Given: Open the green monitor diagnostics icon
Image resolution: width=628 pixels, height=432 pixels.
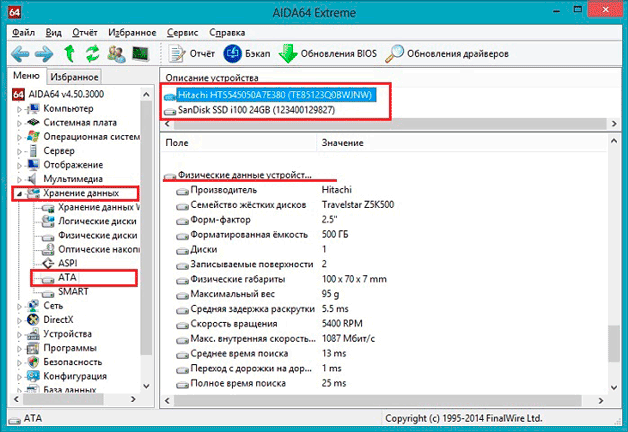Looking at the screenshot, I should tap(141, 54).
